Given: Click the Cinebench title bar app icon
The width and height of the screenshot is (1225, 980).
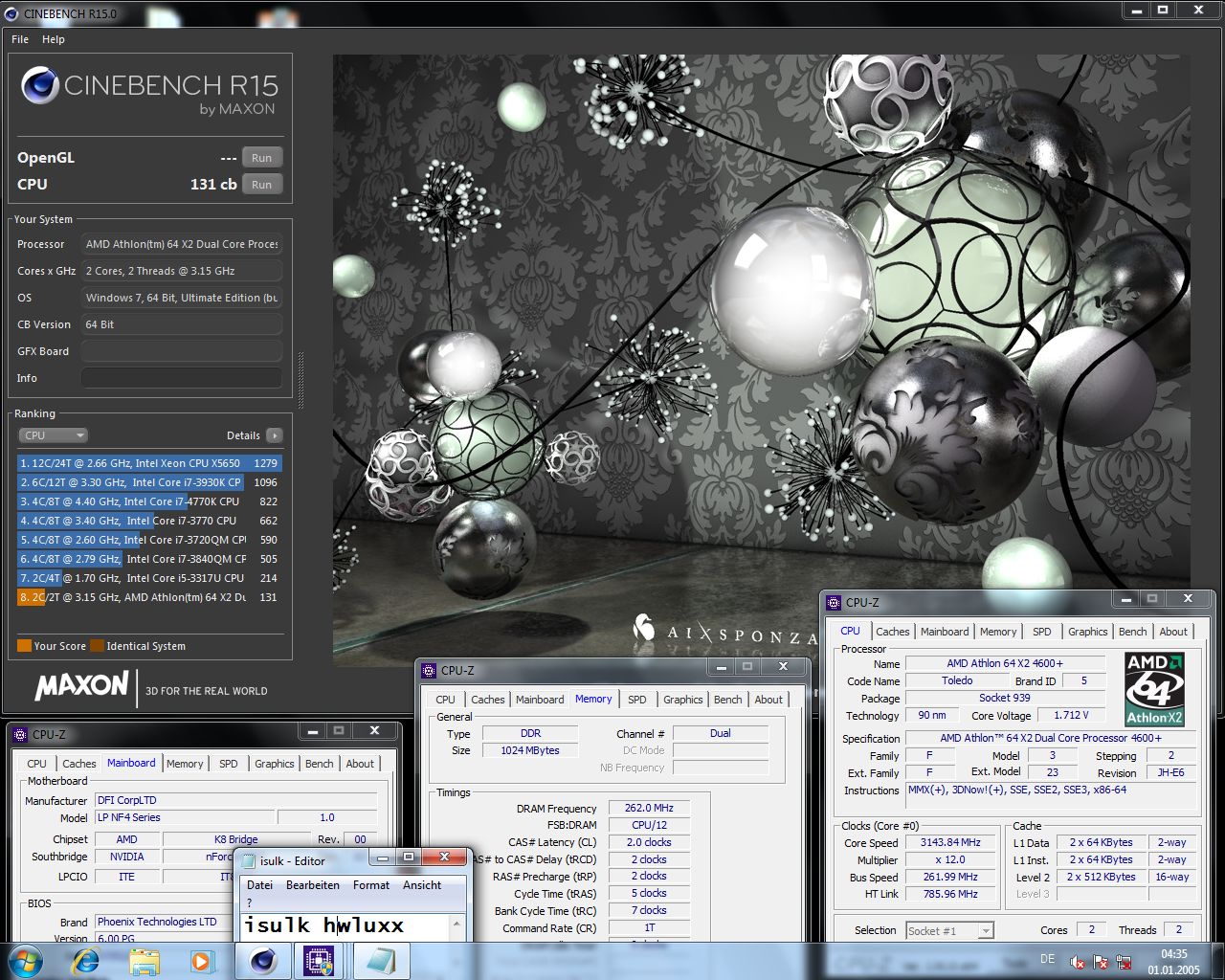Looking at the screenshot, I should (11, 13).
